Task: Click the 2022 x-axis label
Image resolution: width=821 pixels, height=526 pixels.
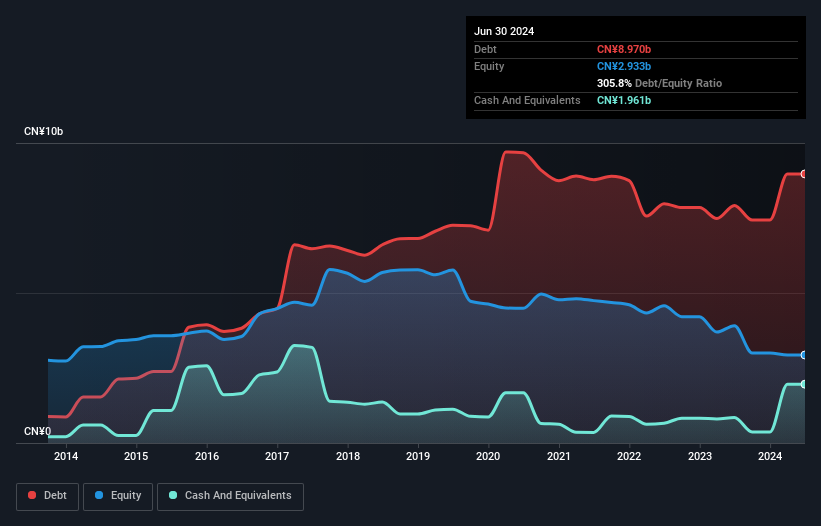Action: pos(629,456)
